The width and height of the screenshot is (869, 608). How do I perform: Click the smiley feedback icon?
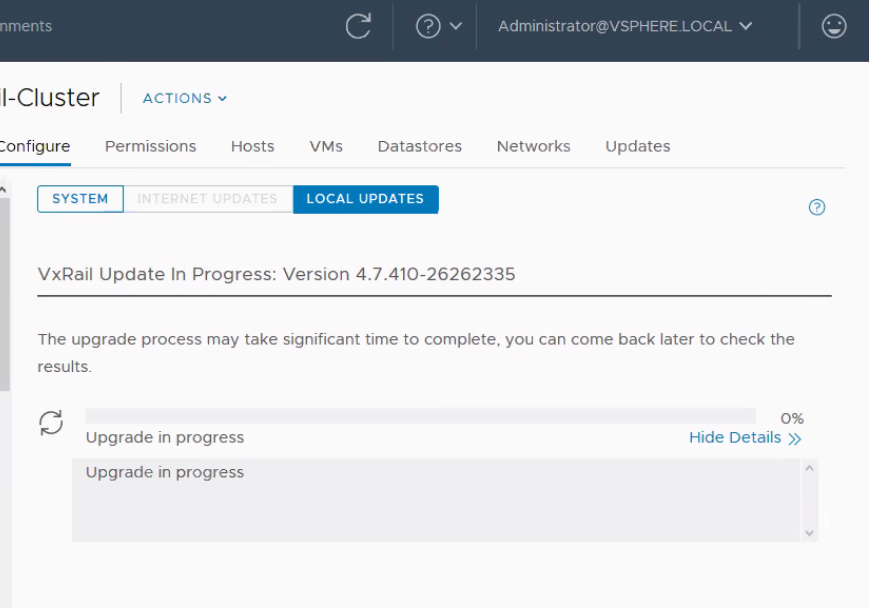[834, 27]
